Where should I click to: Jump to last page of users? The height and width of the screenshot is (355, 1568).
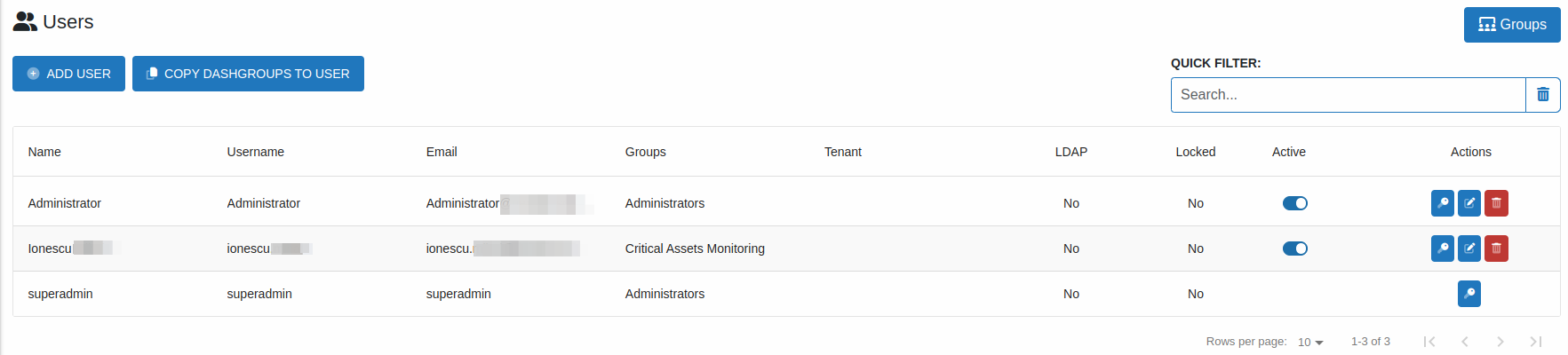(x=1535, y=342)
